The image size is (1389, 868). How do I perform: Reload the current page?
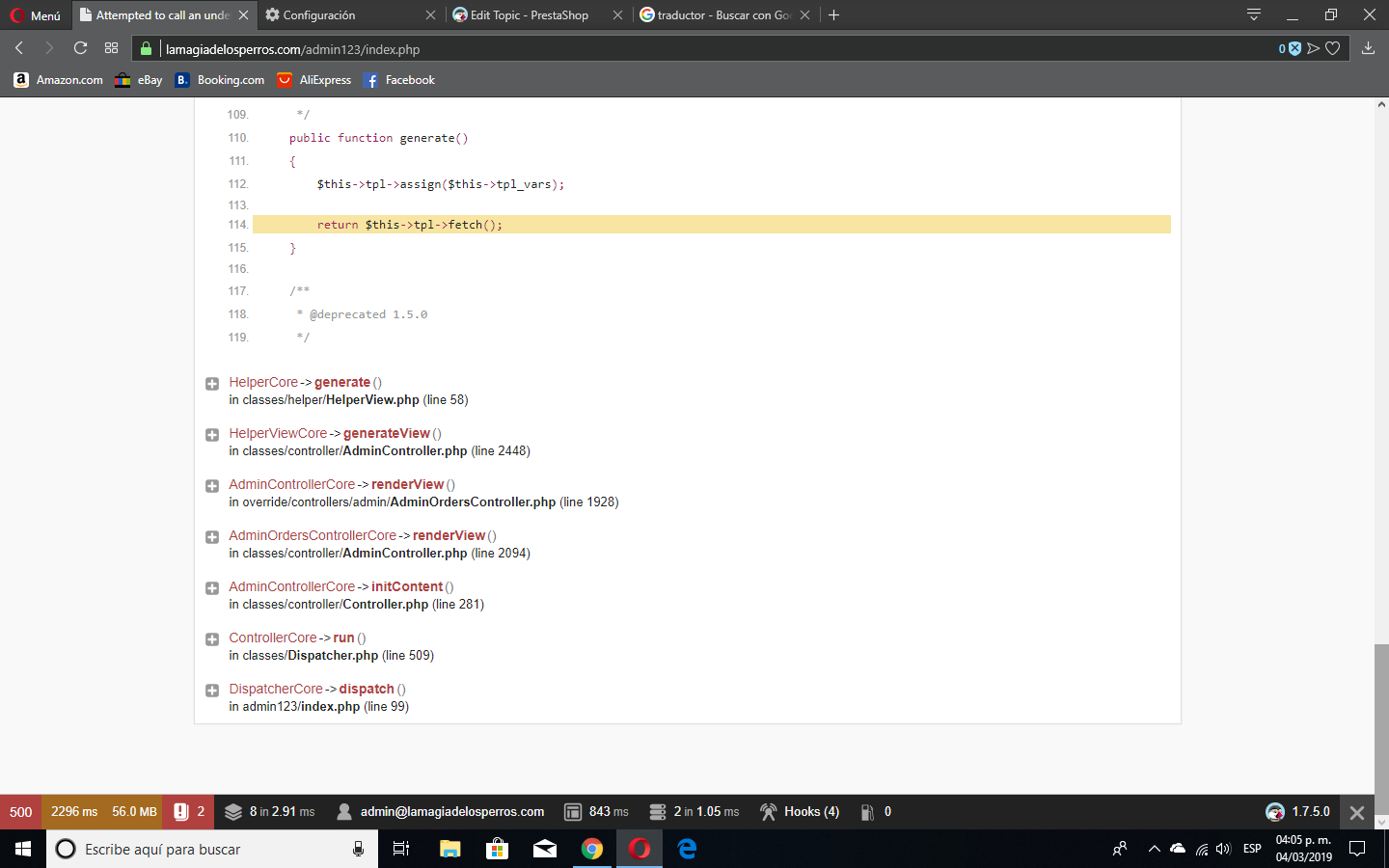click(x=81, y=48)
